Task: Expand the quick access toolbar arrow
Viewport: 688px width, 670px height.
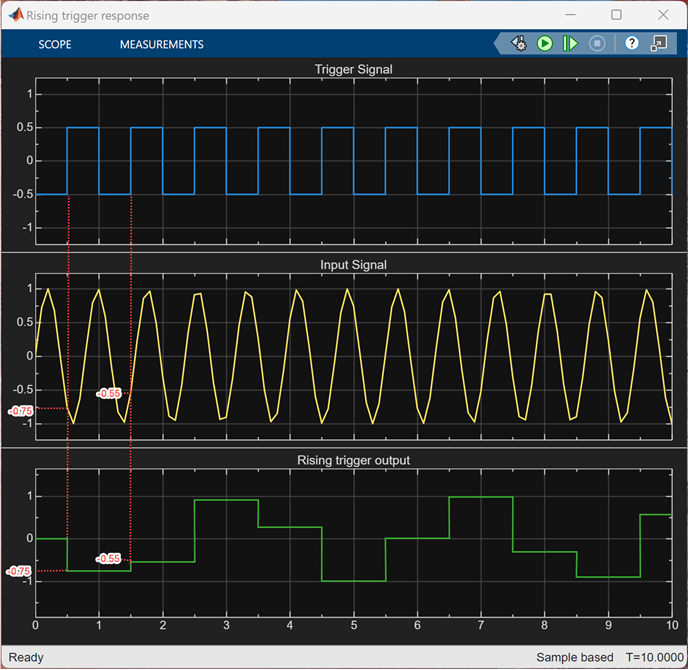Action: pyautogui.click(x=498, y=44)
